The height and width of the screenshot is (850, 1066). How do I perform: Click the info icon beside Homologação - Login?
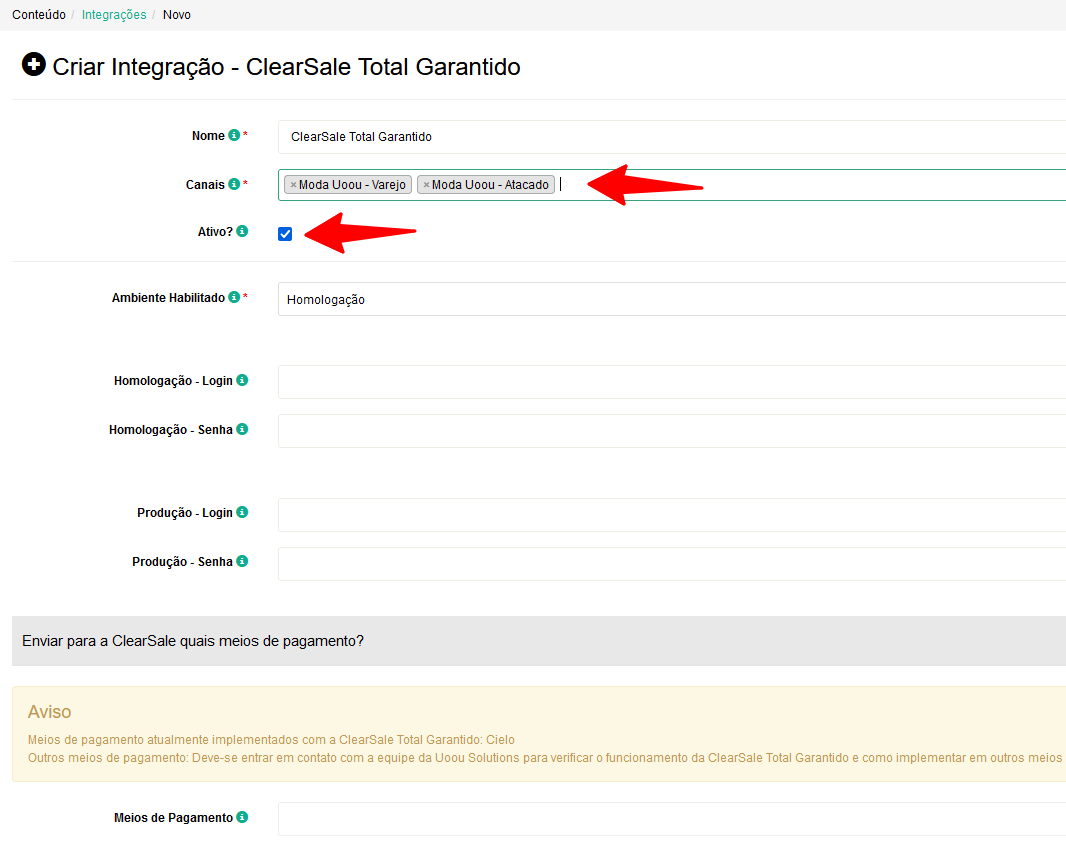(x=242, y=380)
